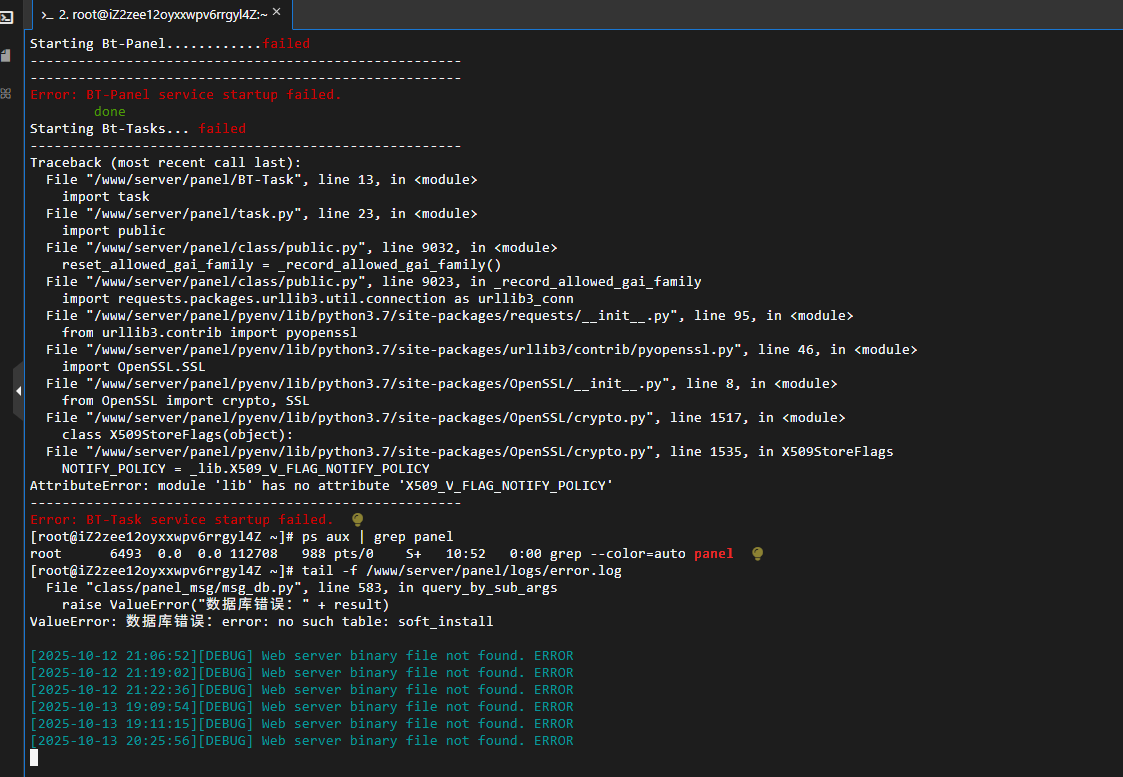Click the red 'failed' after Starting Bt-Panel
1123x777 pixels.
[x=286, y=44]
